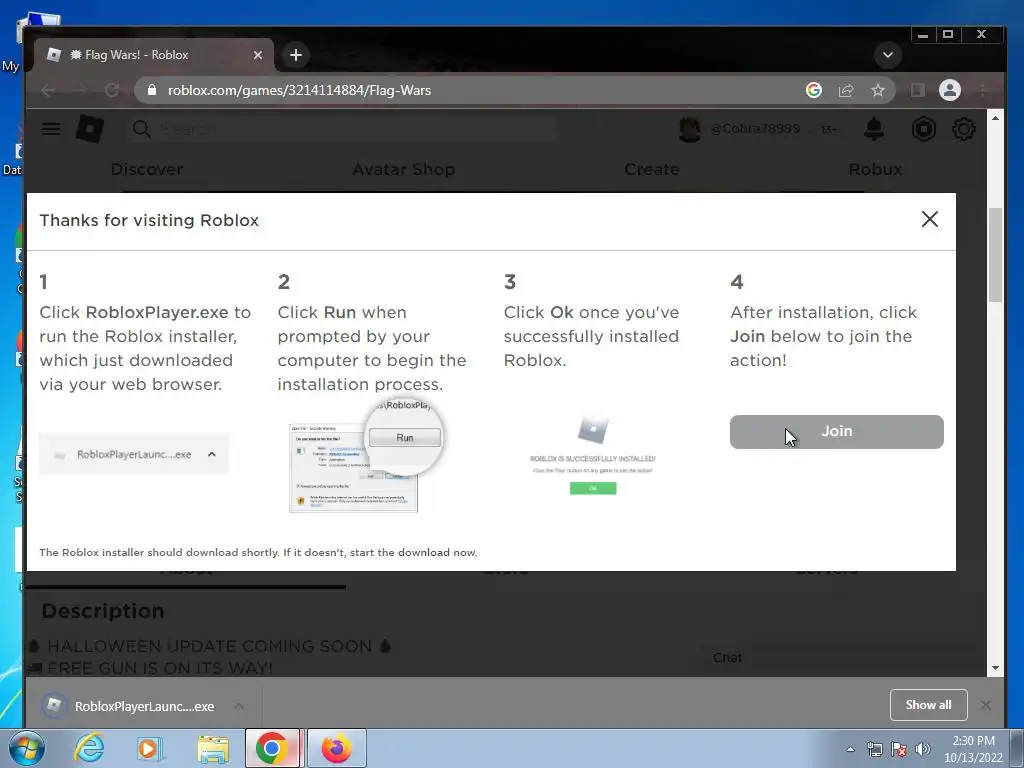Open the Windows Start menu
This screenshot has width=1024, height=768.
[26, 748]
